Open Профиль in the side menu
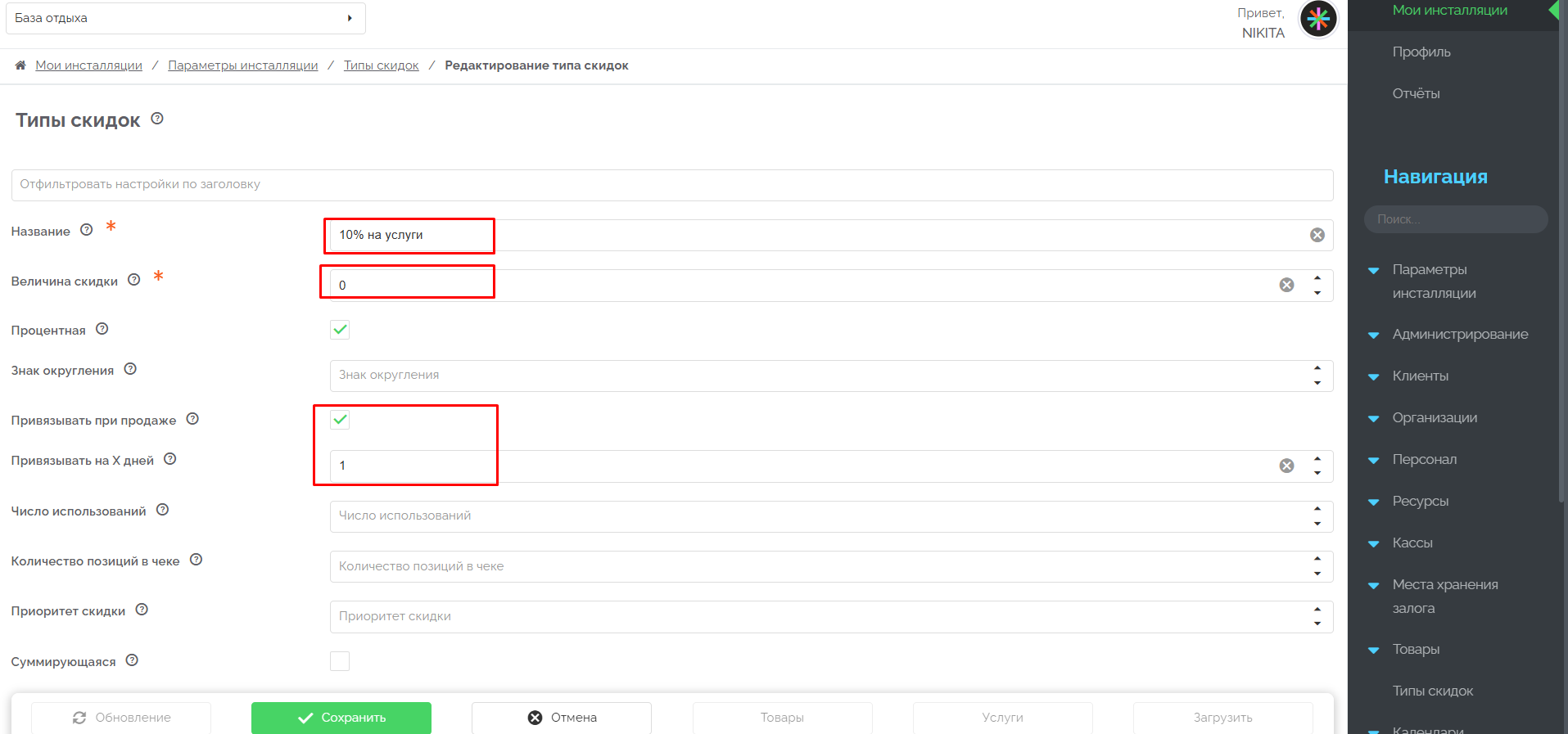Viewport: 1568px width, 734px height. [1421, 52]
